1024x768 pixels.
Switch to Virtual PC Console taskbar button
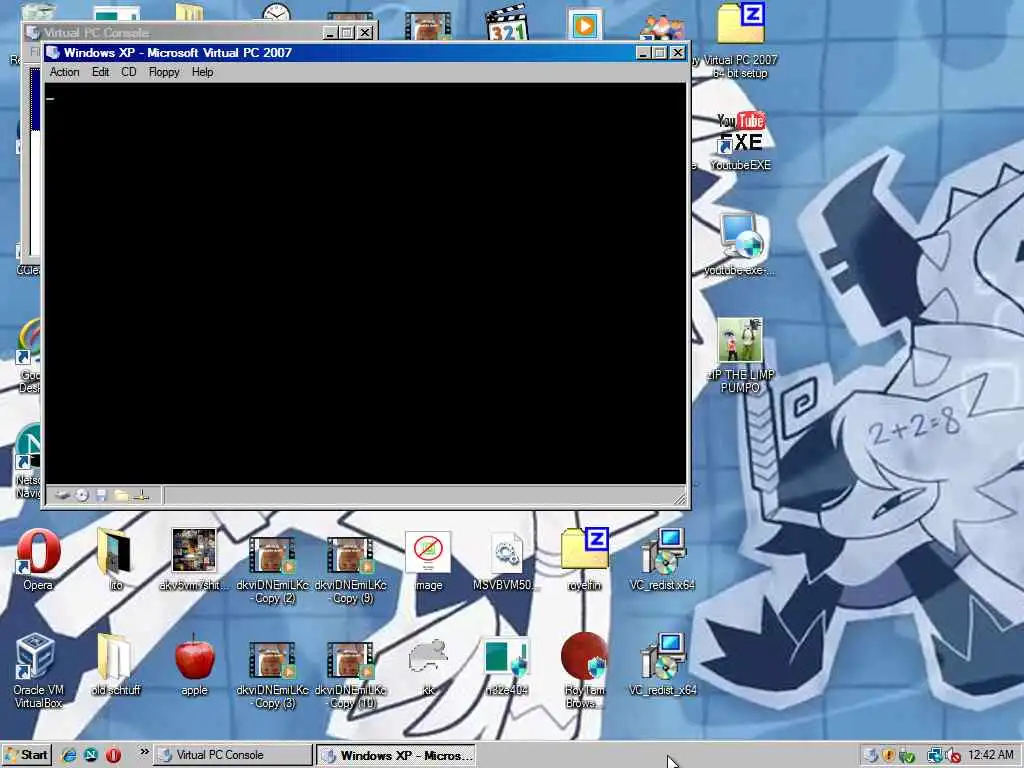(x=232, y=756)
